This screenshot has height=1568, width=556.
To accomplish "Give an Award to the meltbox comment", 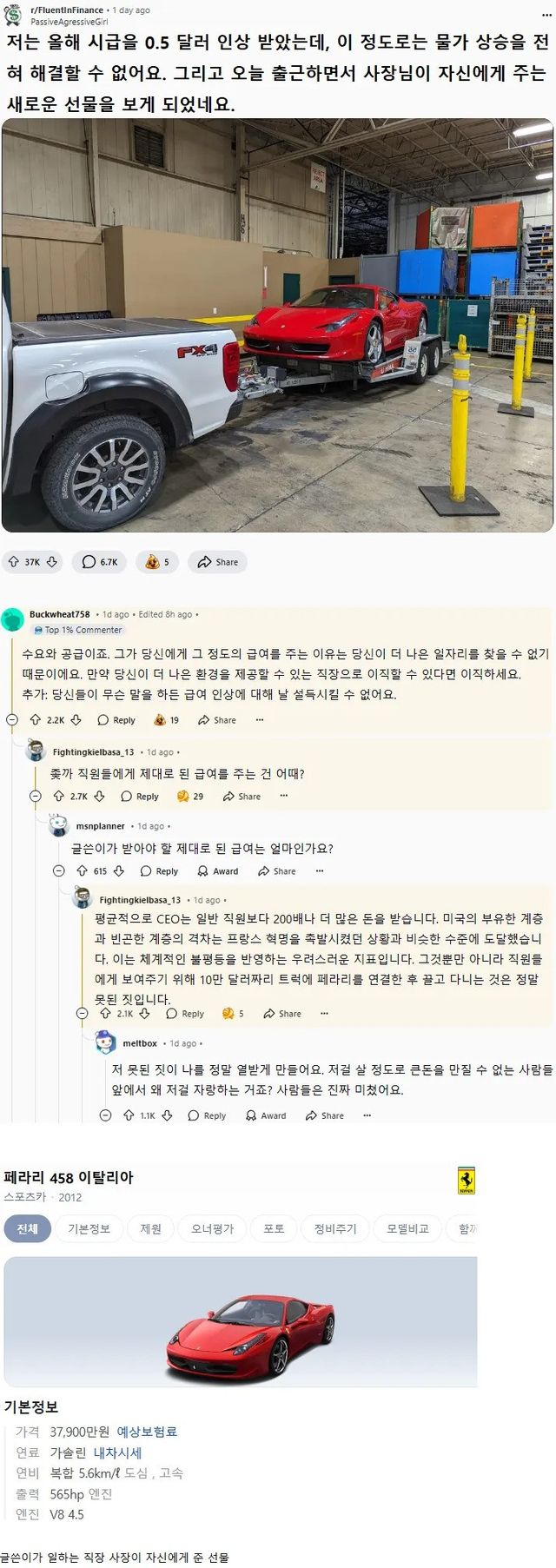I will pyautogui.click(x=265, y=1115).
